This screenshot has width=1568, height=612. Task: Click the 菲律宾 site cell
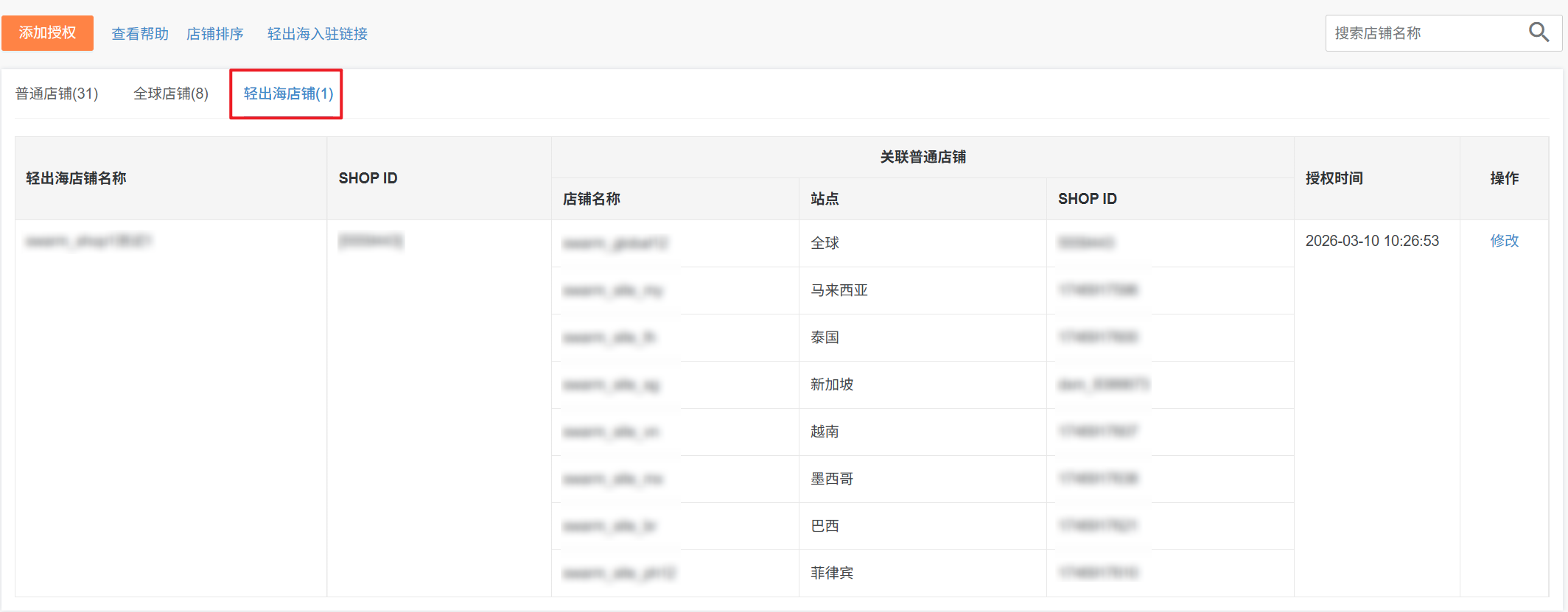[832, 573]
